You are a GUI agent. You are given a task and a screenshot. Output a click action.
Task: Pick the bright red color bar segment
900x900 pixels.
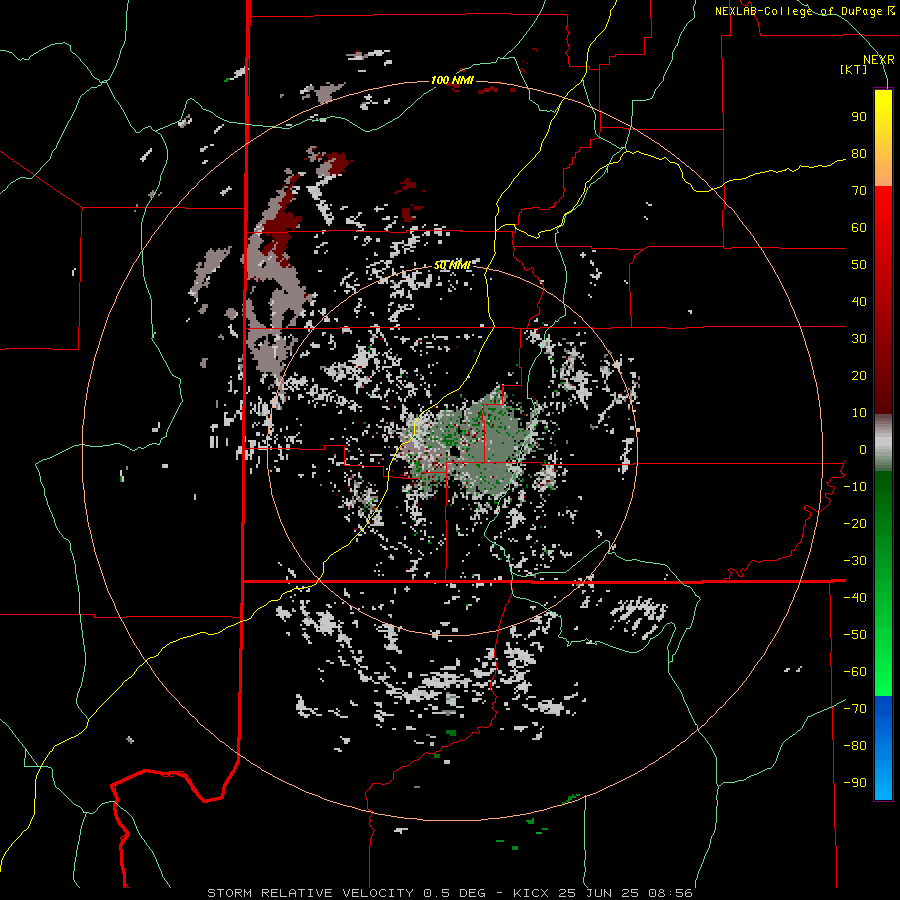(x=883, y=210)
